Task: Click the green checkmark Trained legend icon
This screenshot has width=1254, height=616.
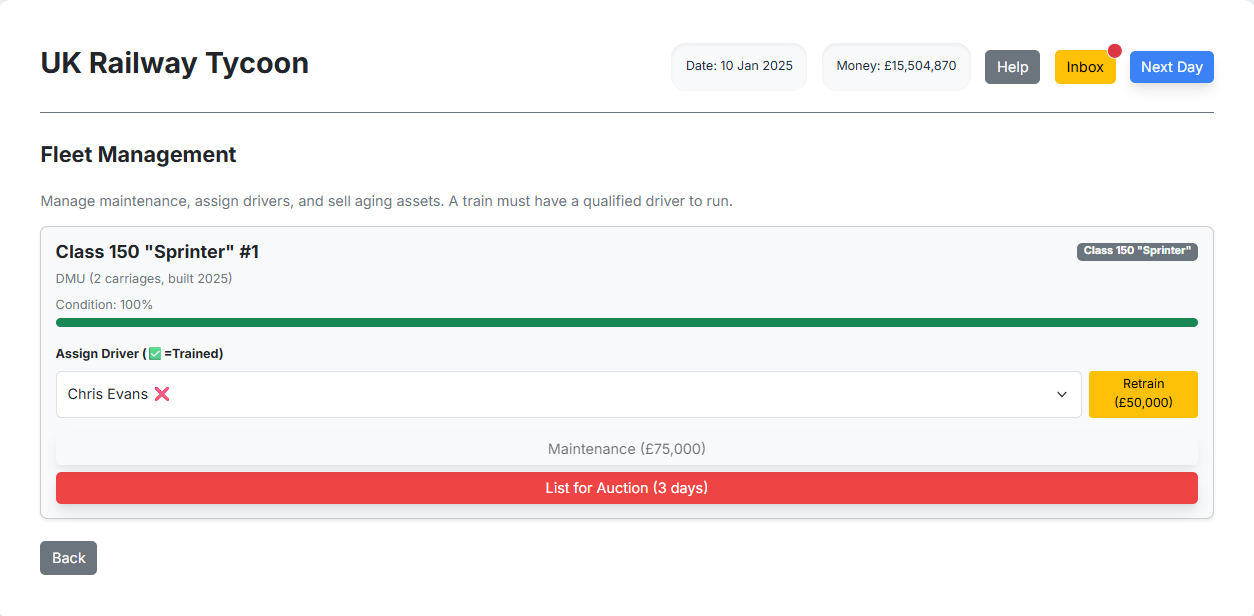Action: (155, 354)
